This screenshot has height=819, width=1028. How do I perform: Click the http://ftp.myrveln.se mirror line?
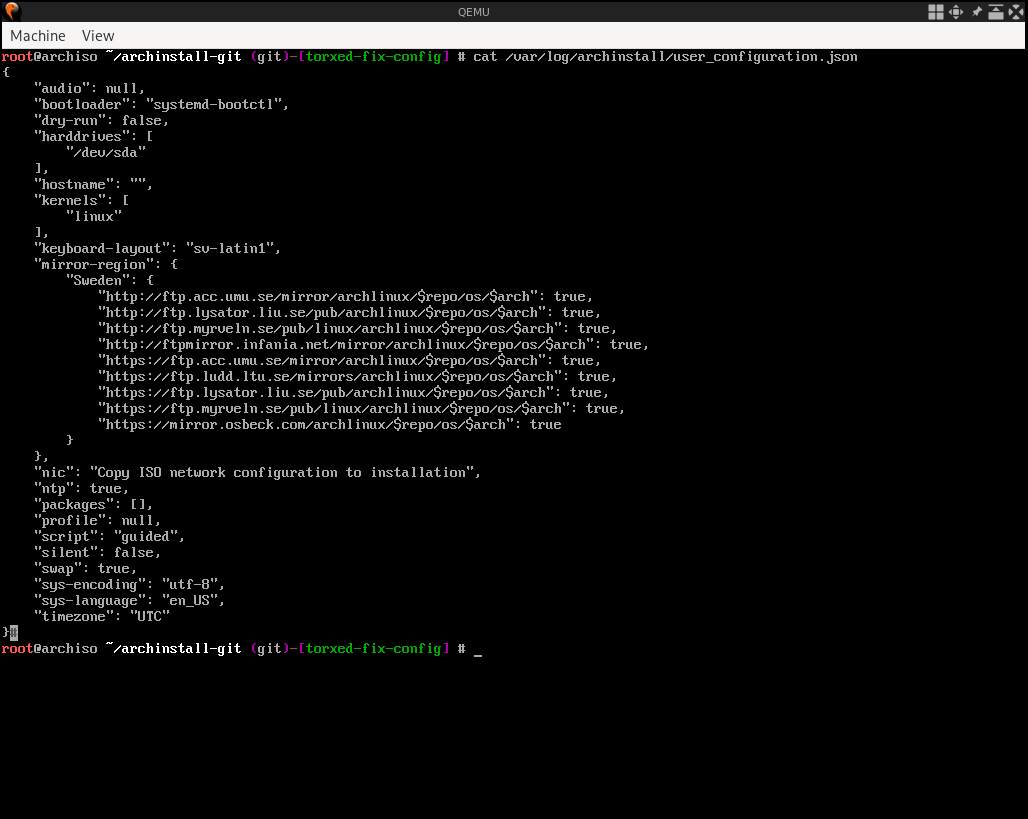[357, 329]
